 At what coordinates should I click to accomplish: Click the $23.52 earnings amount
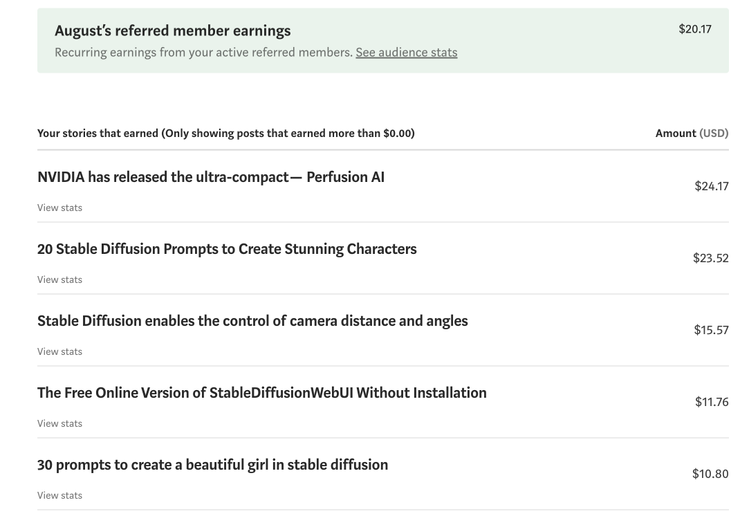pos(710,258)
